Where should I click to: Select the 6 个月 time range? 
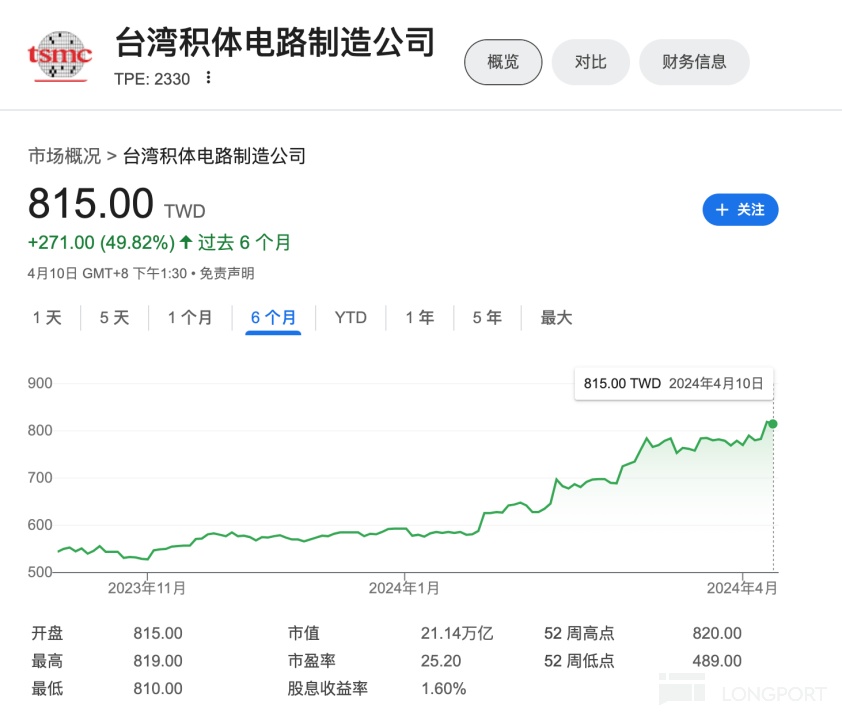click(x=273, y=318)
